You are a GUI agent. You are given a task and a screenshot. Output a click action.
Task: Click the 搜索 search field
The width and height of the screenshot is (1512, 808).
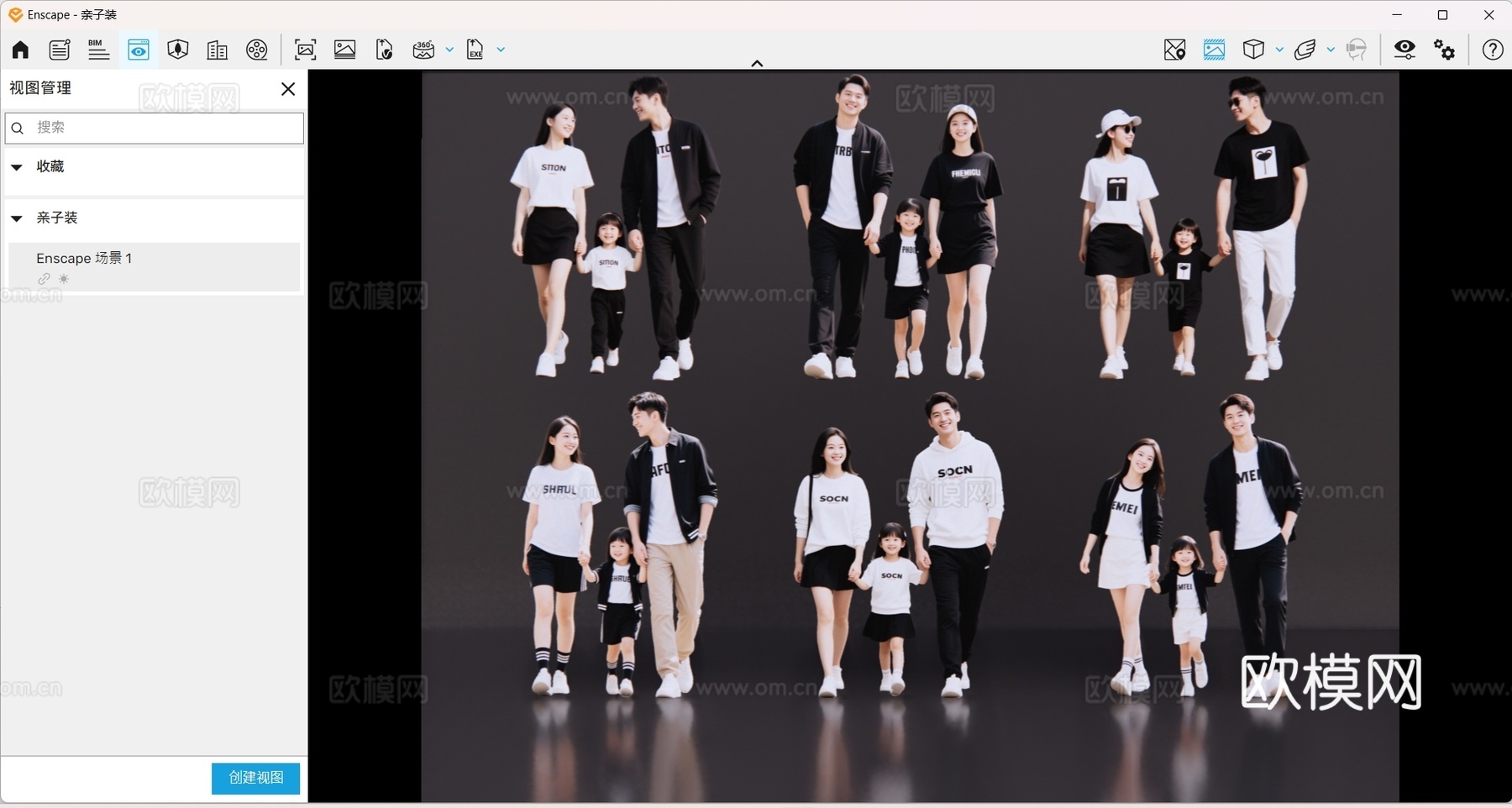[155, 128]
